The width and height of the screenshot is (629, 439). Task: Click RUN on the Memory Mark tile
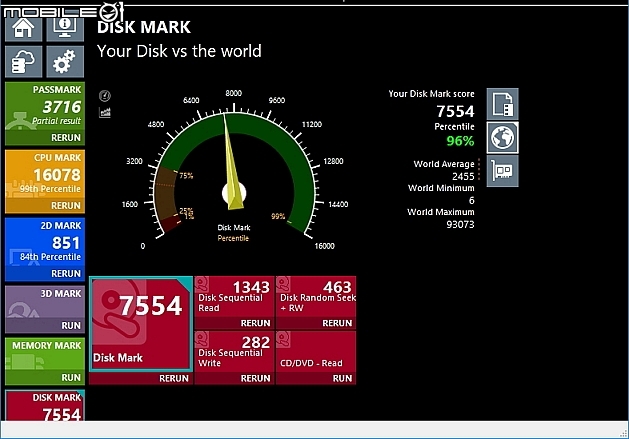[x=71, y=378]
